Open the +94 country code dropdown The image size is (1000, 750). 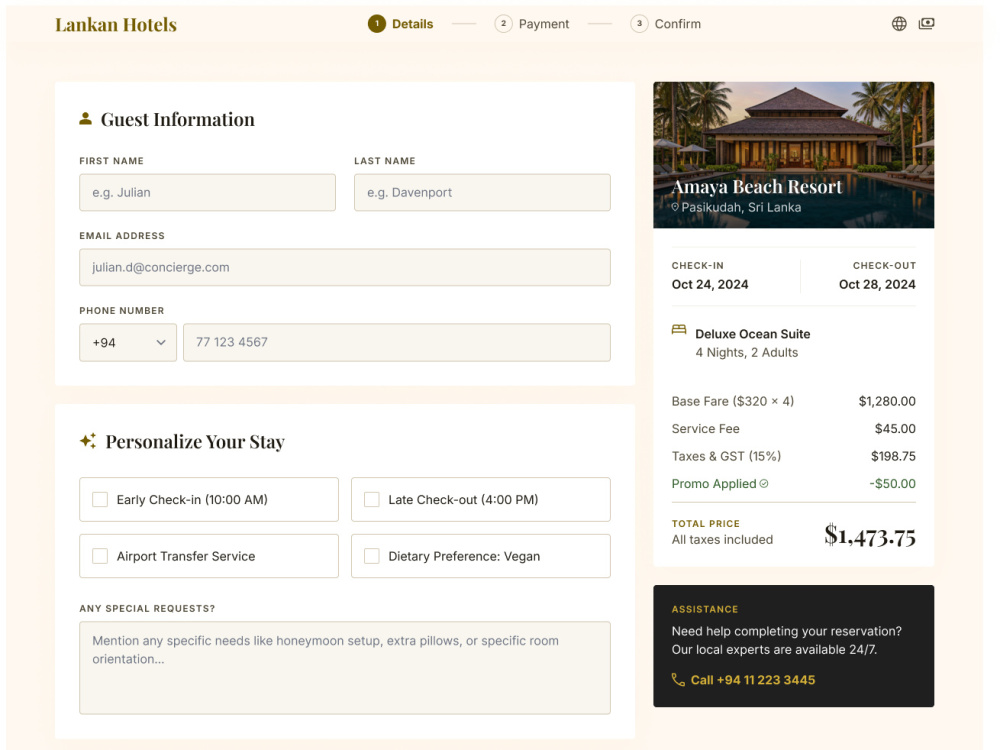128,342
